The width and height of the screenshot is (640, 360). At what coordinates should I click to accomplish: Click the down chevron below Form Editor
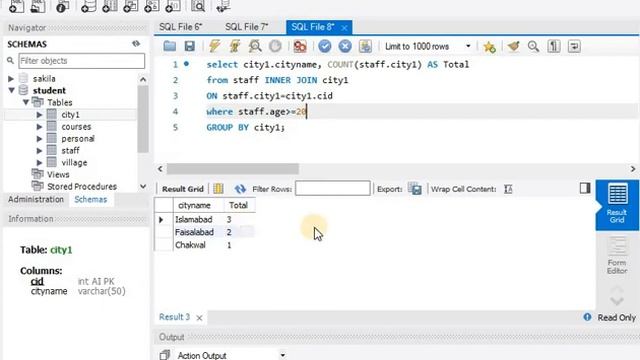coord(617,301)
